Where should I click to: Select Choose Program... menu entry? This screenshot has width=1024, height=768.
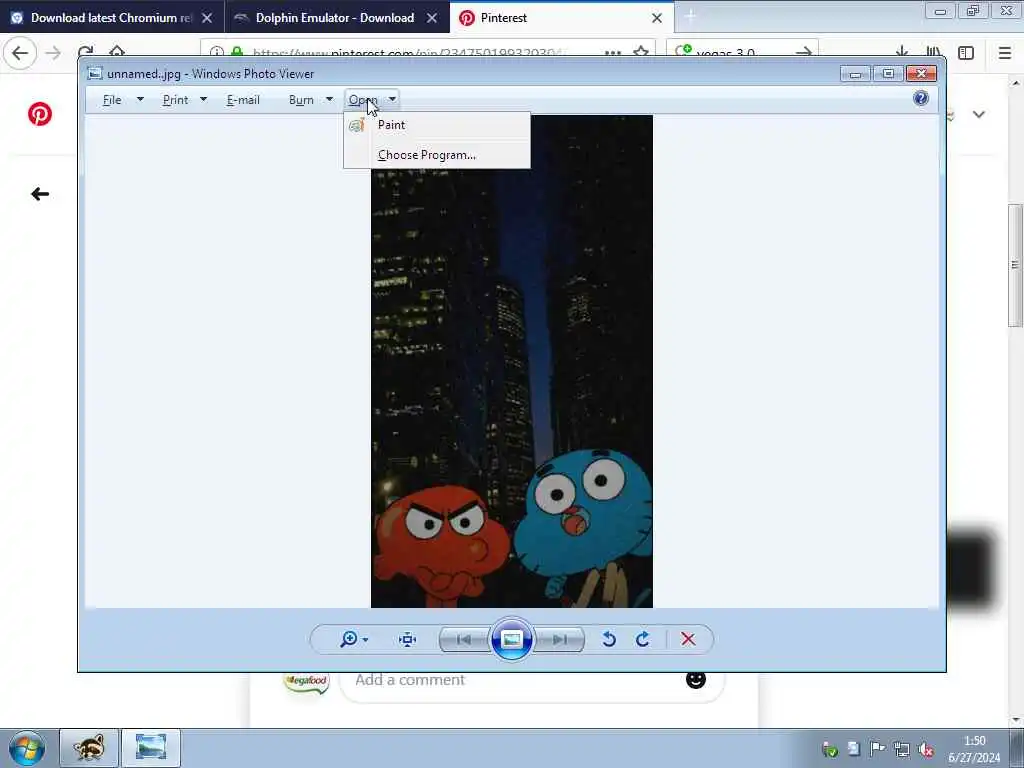[437, 155]
